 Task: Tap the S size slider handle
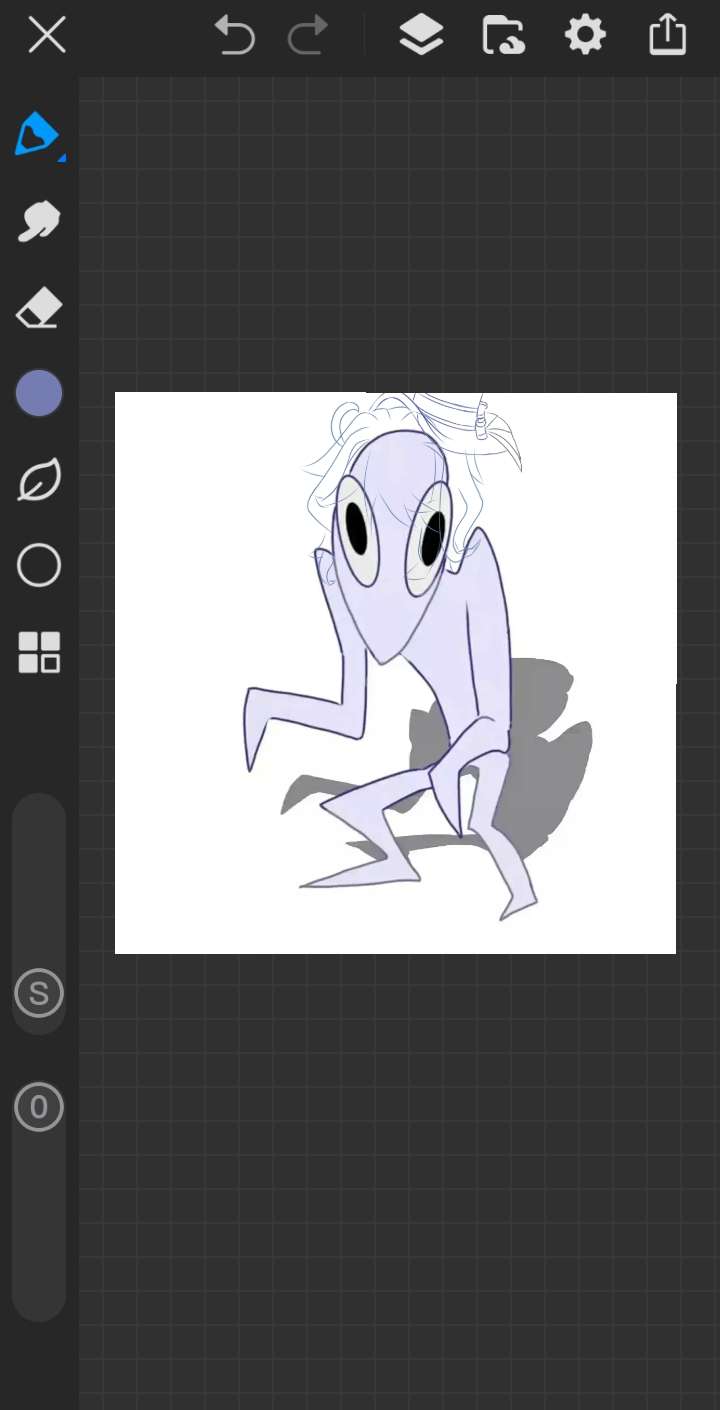pos(39,993)
